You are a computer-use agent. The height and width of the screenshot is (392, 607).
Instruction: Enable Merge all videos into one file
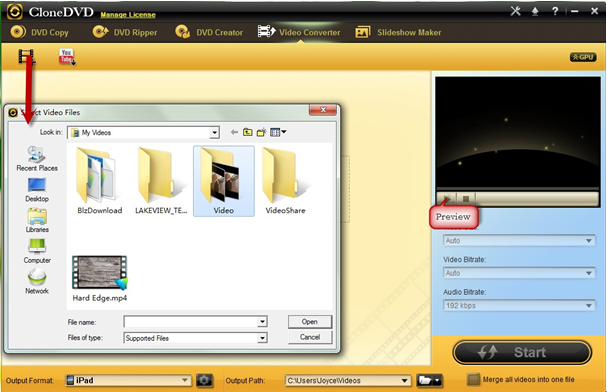(x=473, y=380)
